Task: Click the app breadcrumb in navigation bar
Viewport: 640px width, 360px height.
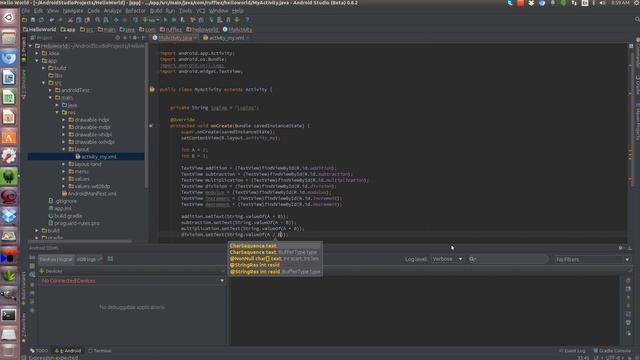Action: click(x=68, y=29)
